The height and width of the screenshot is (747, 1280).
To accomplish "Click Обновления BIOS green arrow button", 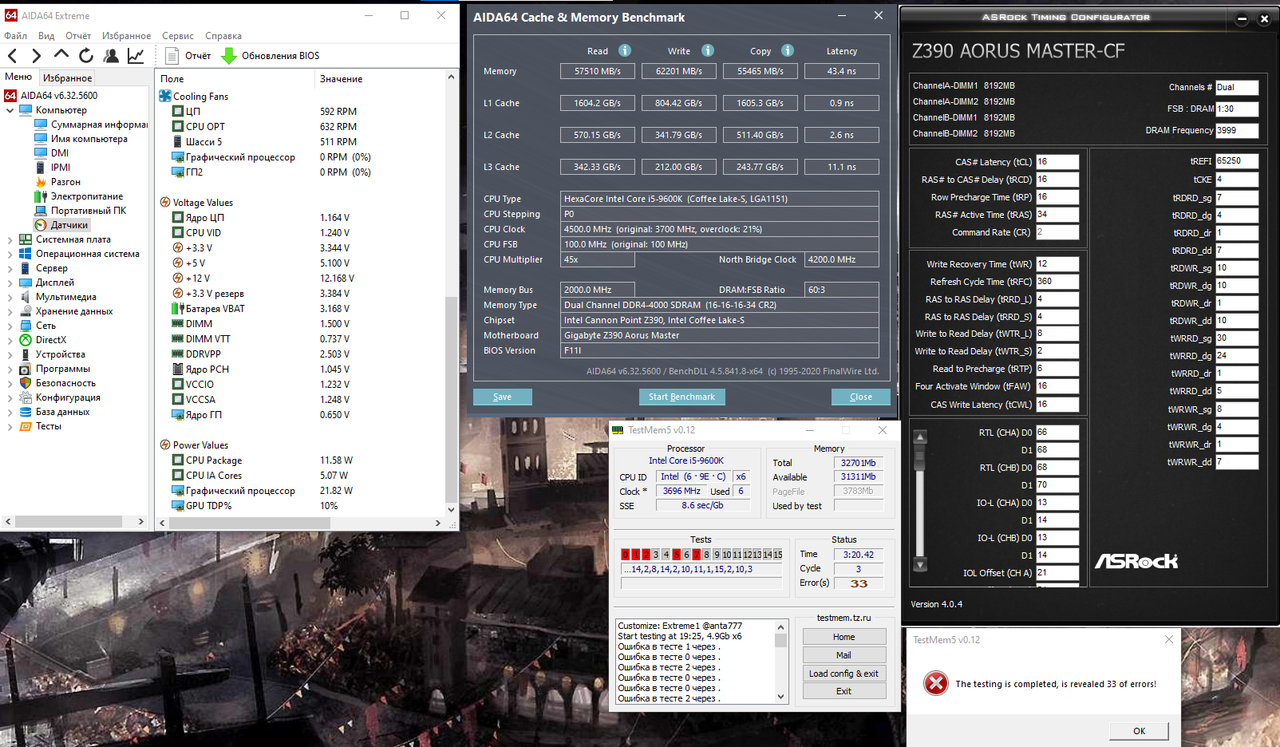I will (x=270, y=56).
